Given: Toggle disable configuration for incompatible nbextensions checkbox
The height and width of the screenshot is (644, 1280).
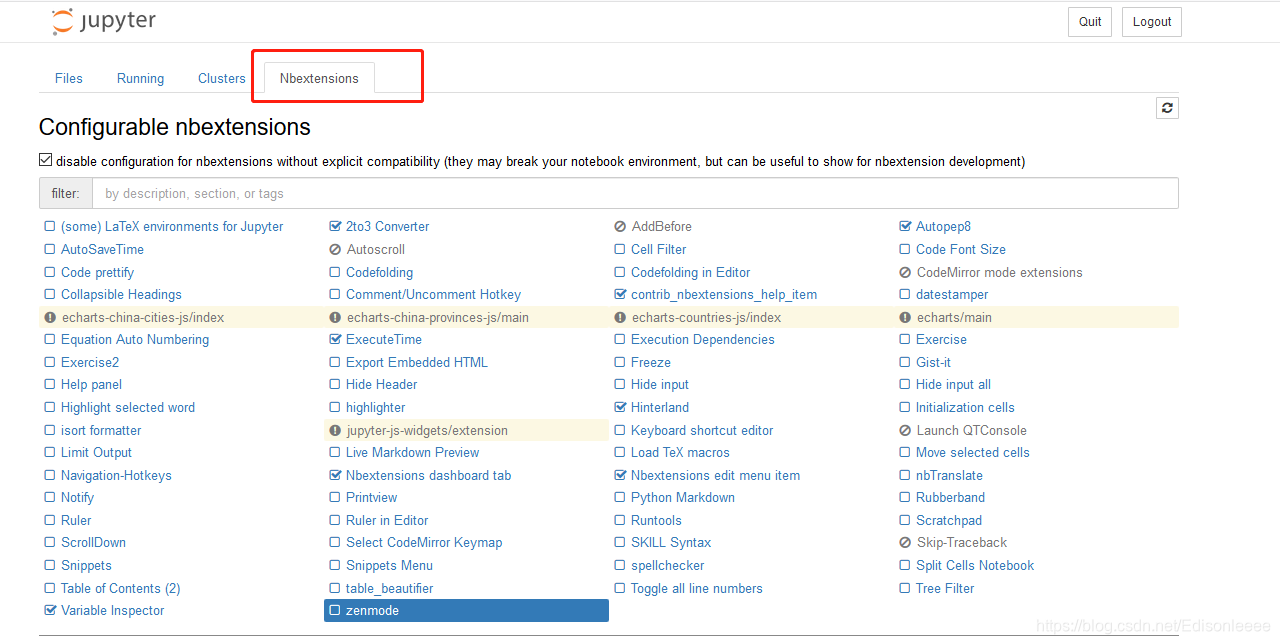Looking at the screenshot, I should click(x=45, y=160).
